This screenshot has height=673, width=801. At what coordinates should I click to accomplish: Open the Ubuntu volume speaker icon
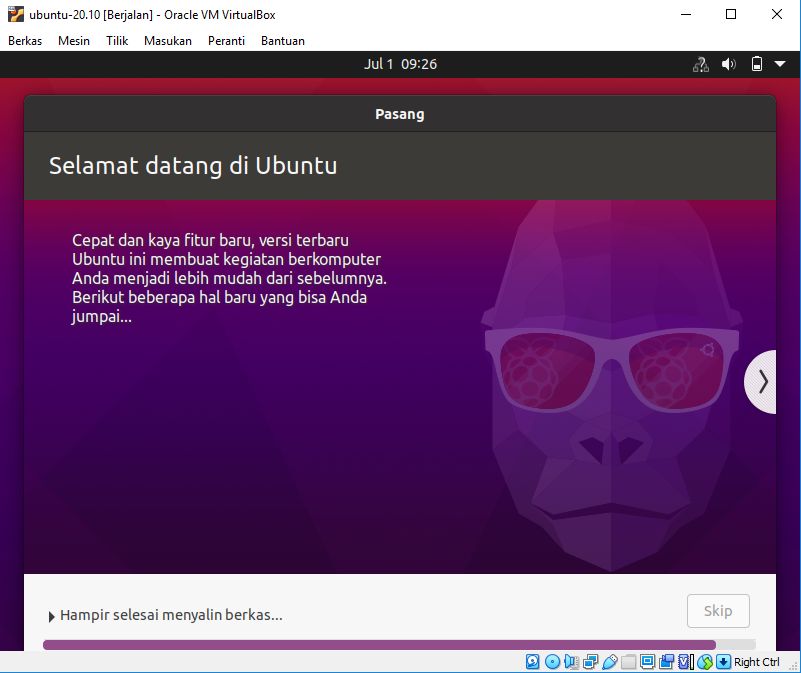pyautogui.click(x=728, y=64)
